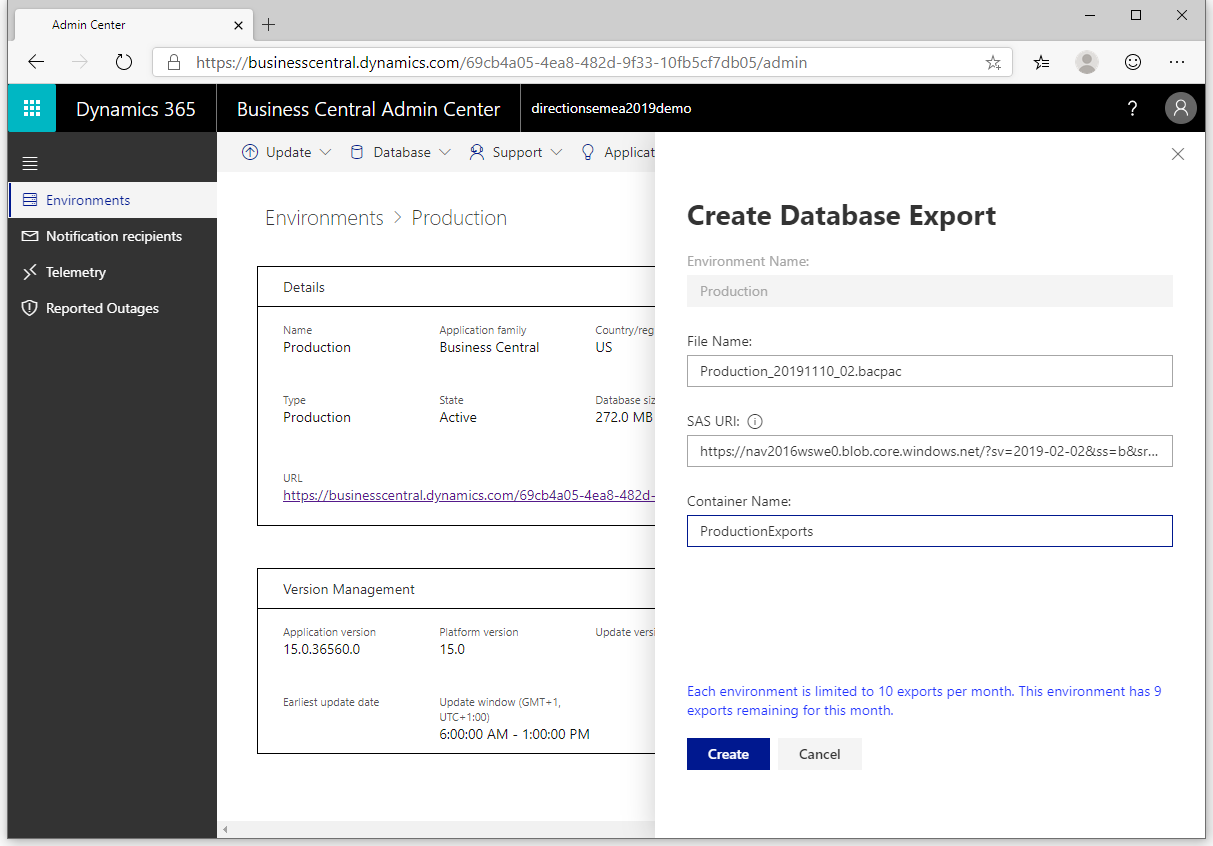Open the Database dropdown menu
1213x846 pixels.
(x=443, y=152)
